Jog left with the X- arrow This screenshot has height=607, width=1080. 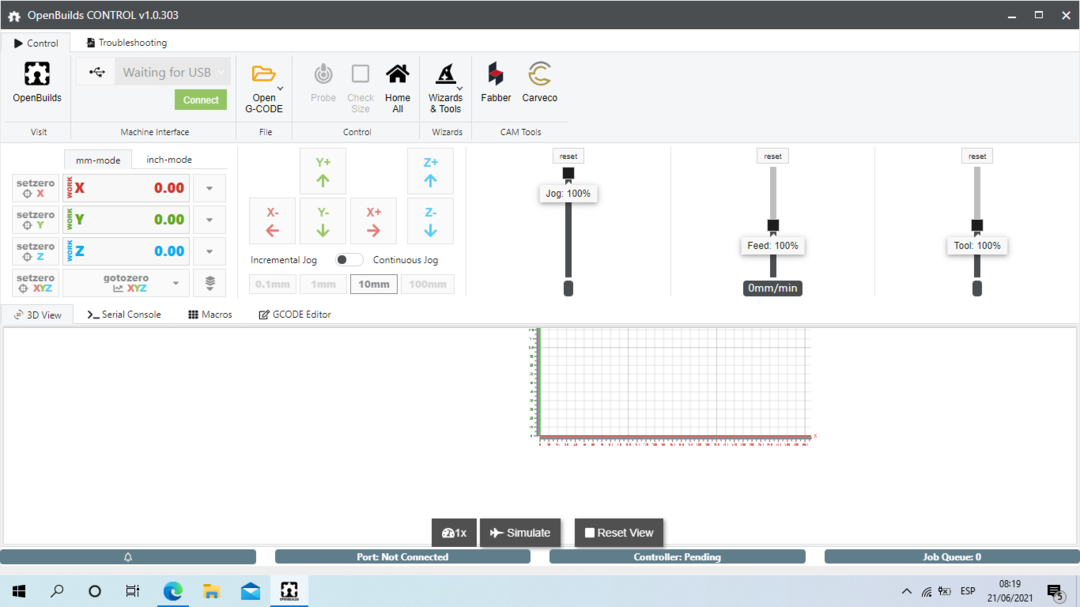click(272, 221)
